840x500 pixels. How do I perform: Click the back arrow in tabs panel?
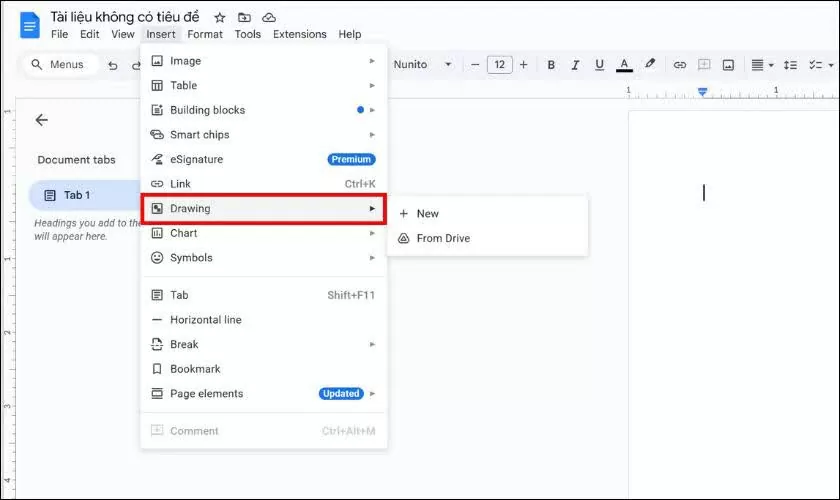click(x=42, y=120)
